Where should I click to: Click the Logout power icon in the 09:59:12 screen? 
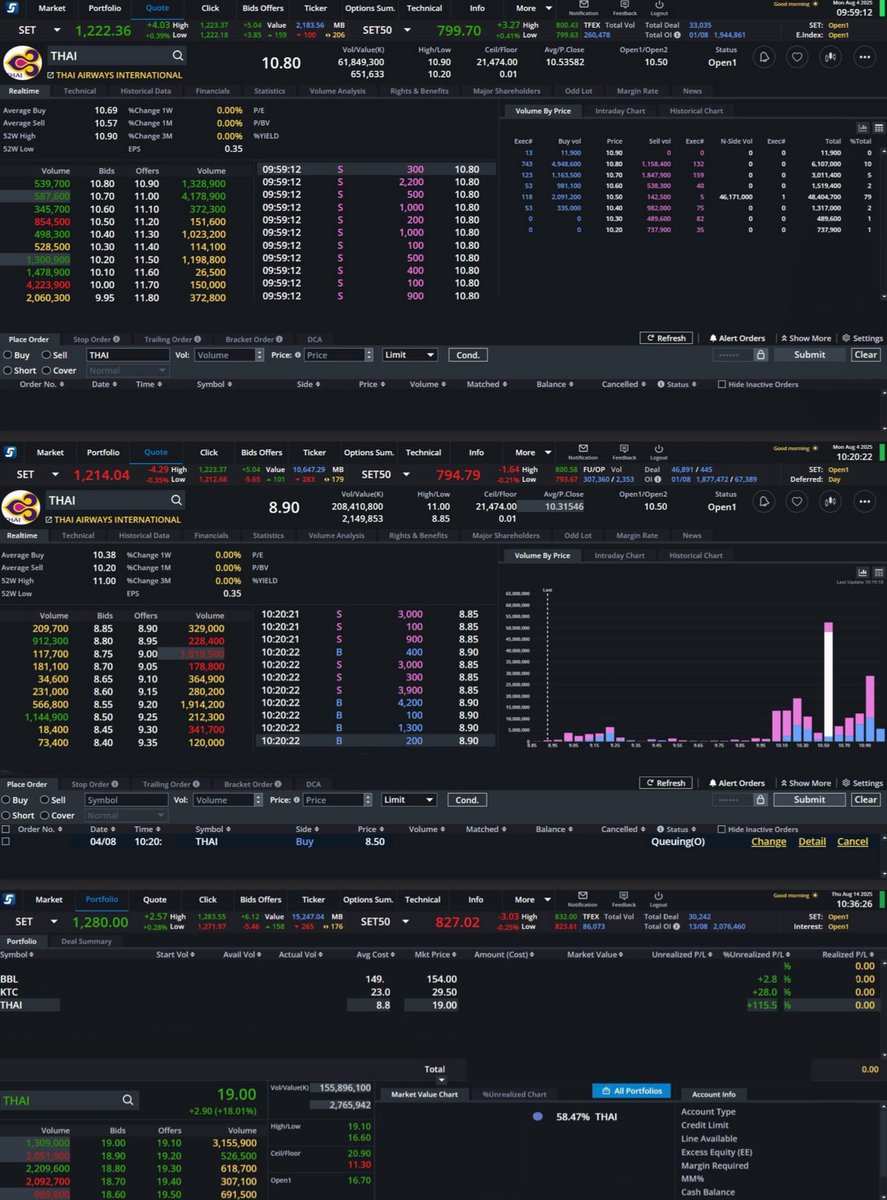tap(658, 4)
